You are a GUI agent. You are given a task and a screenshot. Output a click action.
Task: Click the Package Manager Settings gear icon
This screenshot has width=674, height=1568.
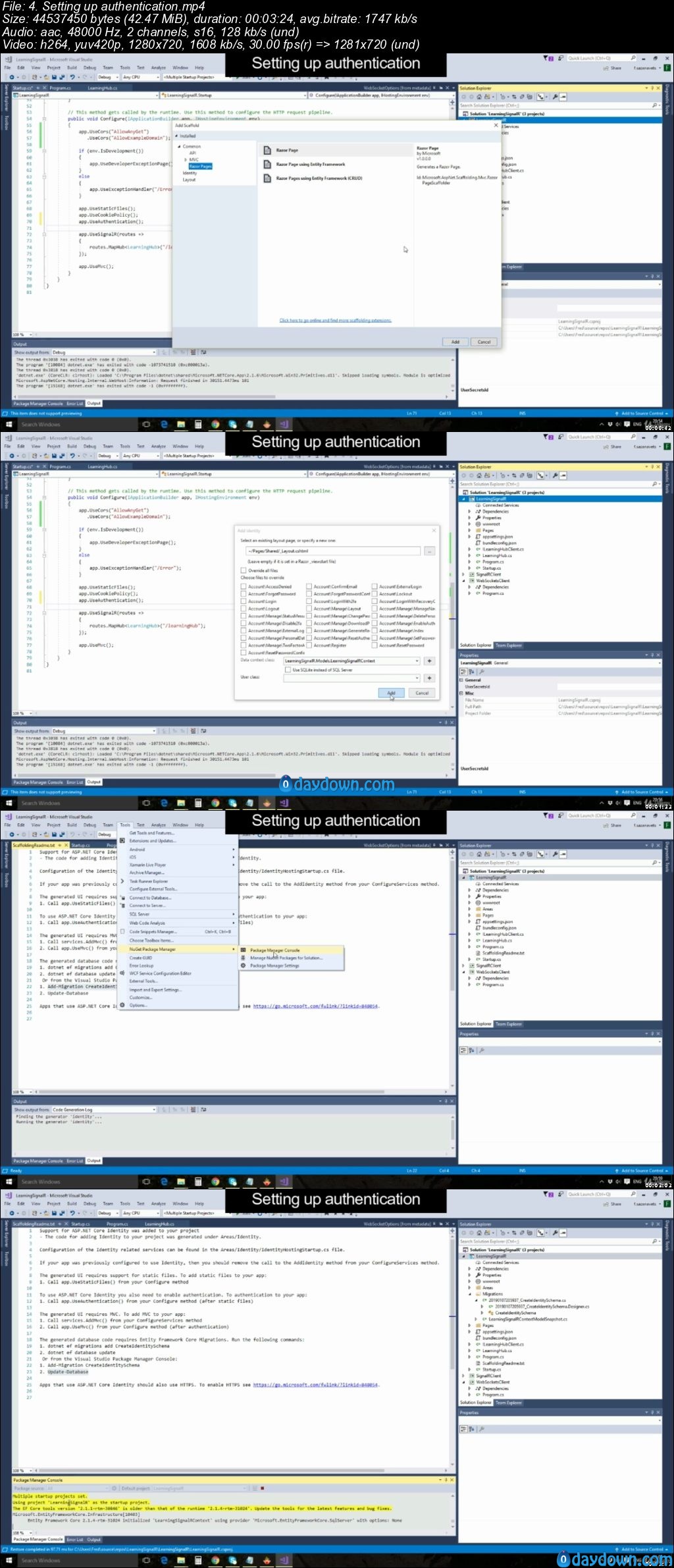click(x=244, y=965)
